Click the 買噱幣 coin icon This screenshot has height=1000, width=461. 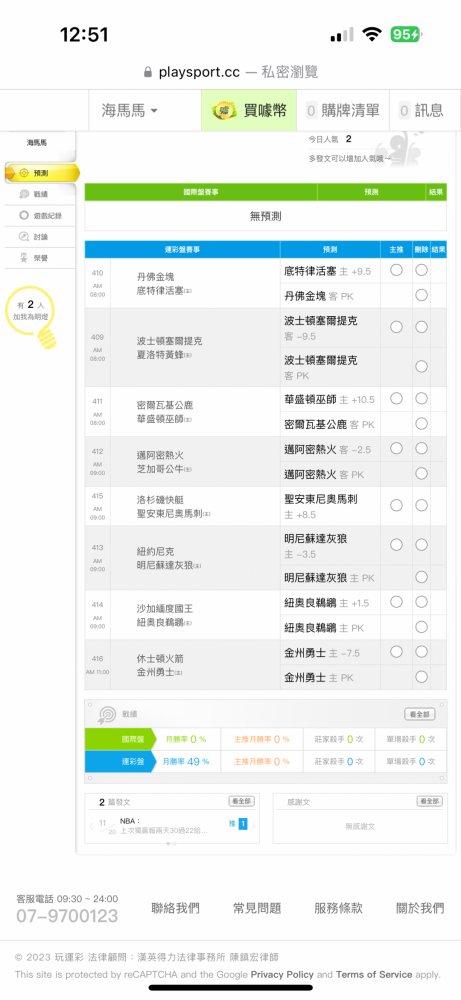(x=224, y=110)
